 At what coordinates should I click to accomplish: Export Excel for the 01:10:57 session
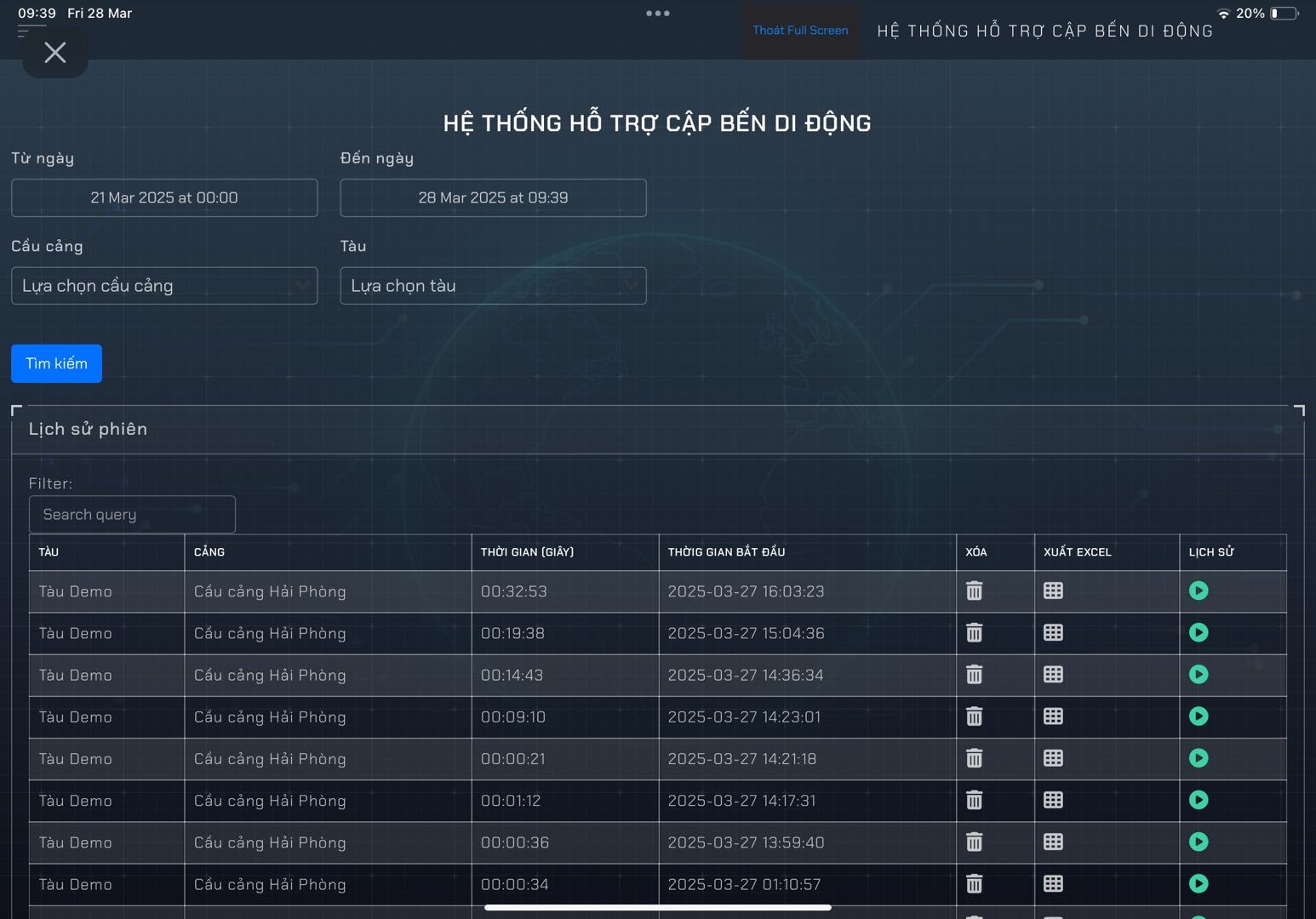[1053, 883]
